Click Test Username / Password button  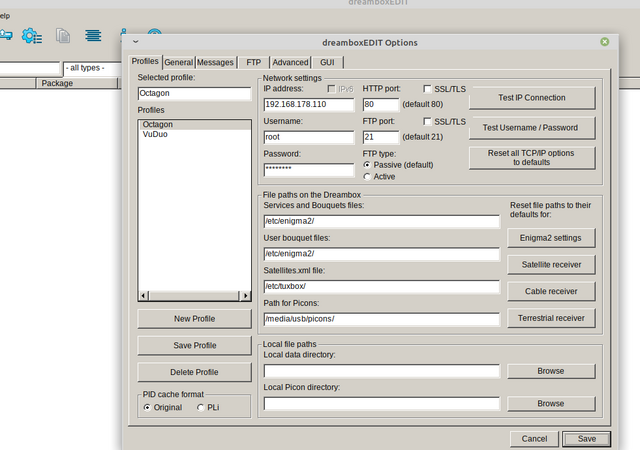(x=532, y=128)
